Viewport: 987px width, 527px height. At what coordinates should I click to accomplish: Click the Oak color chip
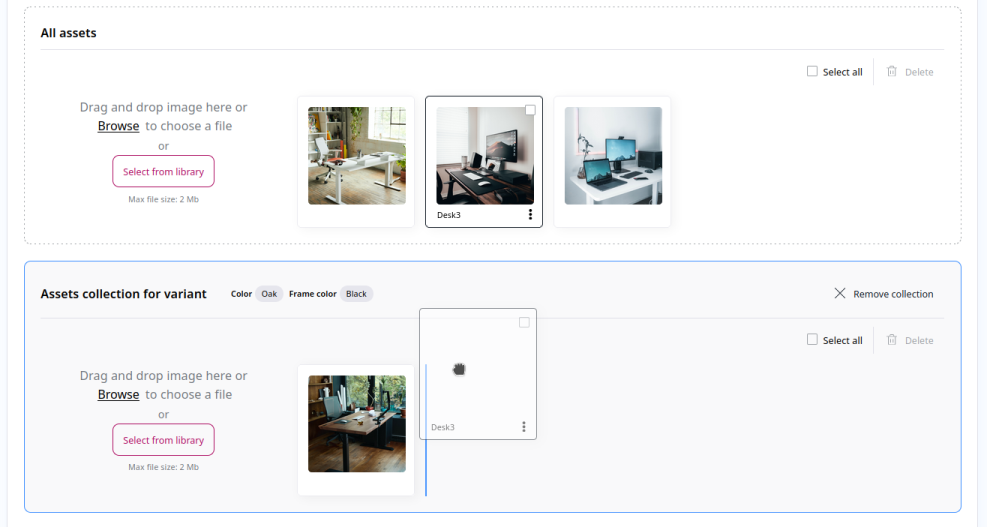[269, 294]
